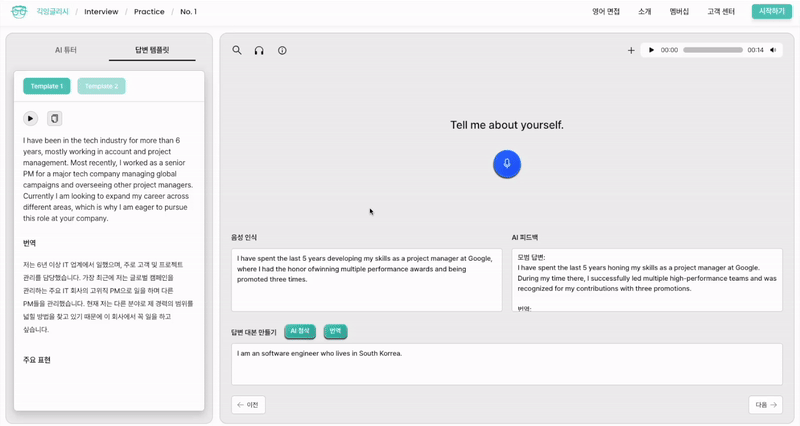Image resolution: width=800 pixels, height=426 pixels.
Task: Click the 번역 translate button
Action: pyautogui.click(x=335, y=331)
